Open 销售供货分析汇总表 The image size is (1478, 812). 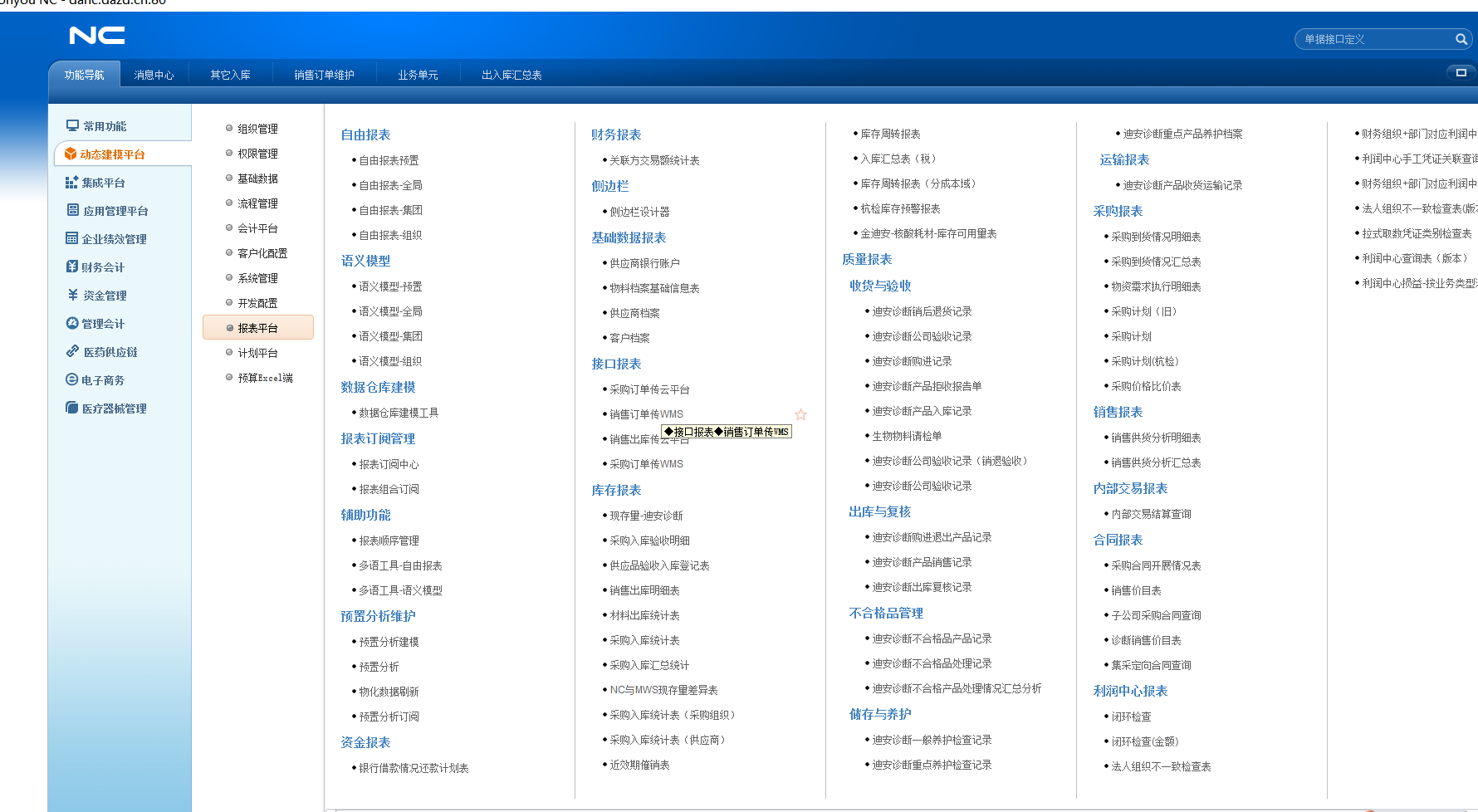(x=1156, y=462)
